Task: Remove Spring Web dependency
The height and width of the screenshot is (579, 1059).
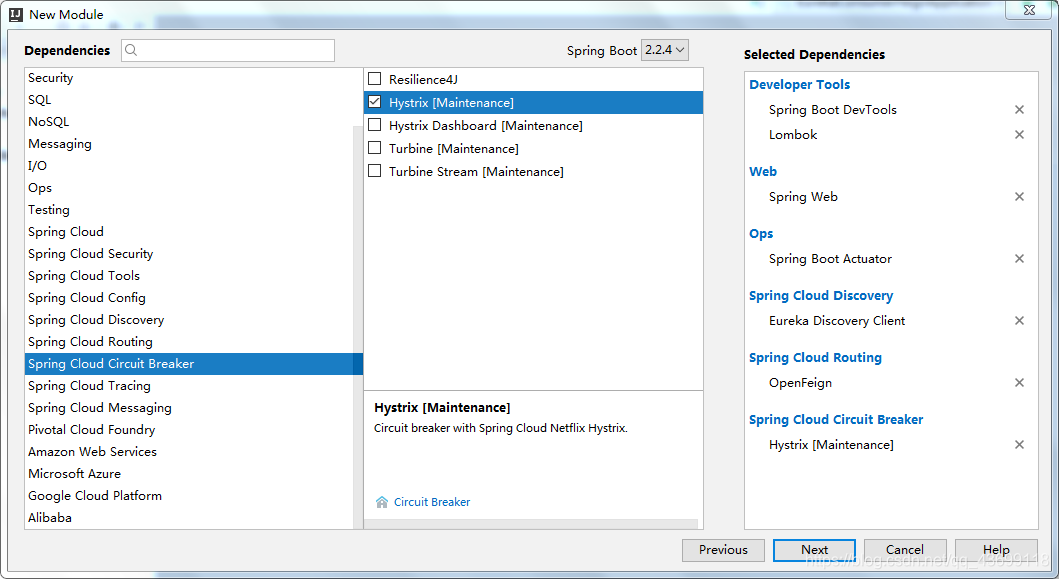Action: [x=1019, y=197]
